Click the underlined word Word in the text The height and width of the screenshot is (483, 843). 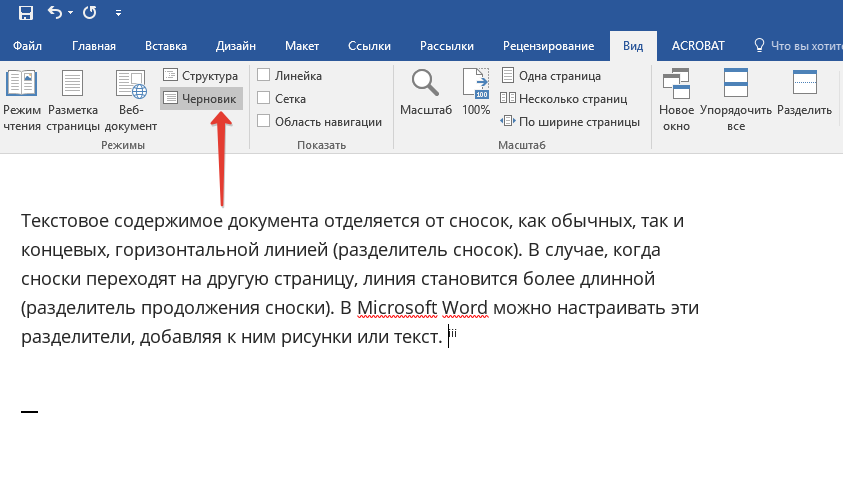click(x=465, y=308)
